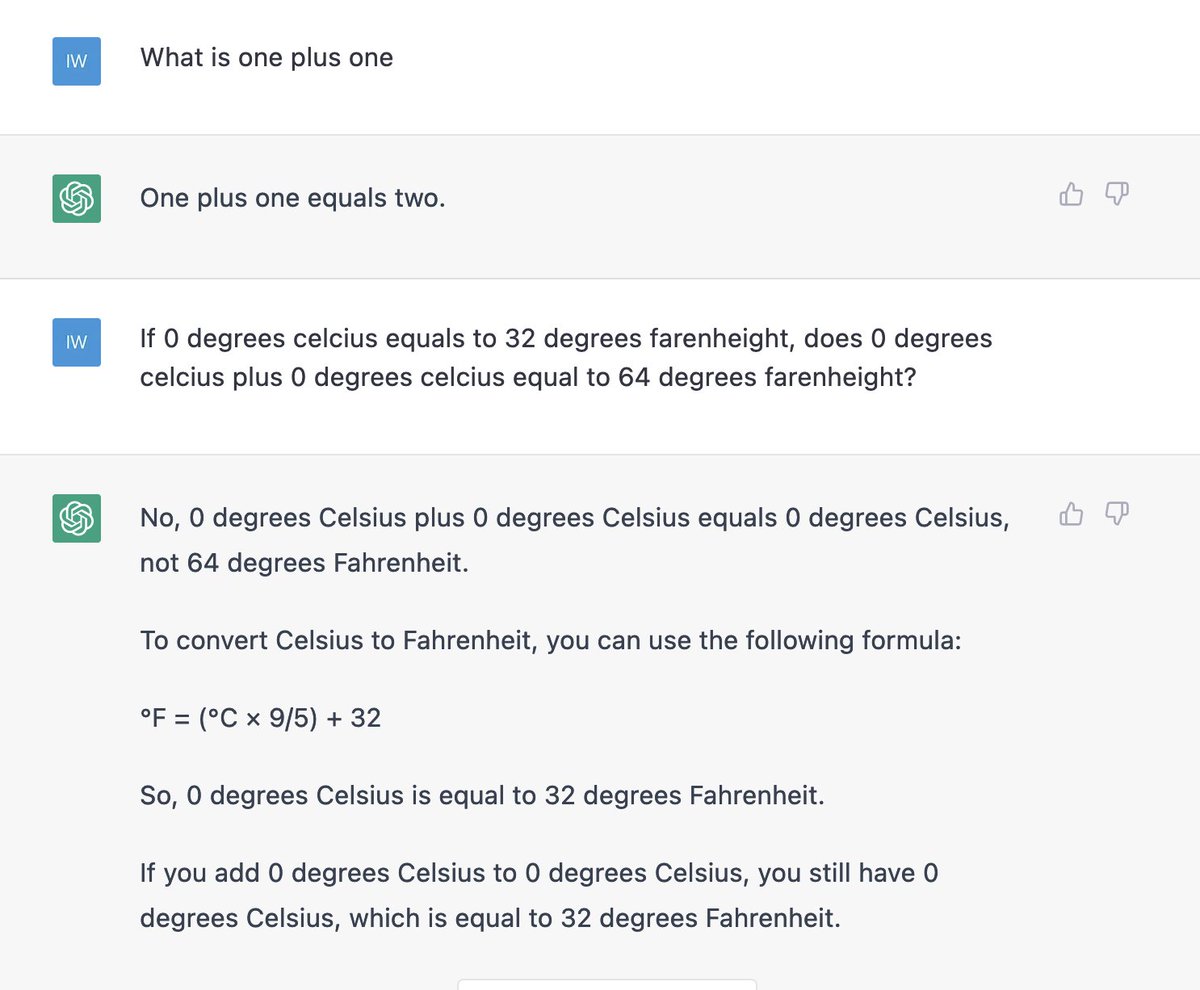Screen dimensions: 1200x990
Task: Click IW avatar beside "What is one plus one"
Action: 77,61
